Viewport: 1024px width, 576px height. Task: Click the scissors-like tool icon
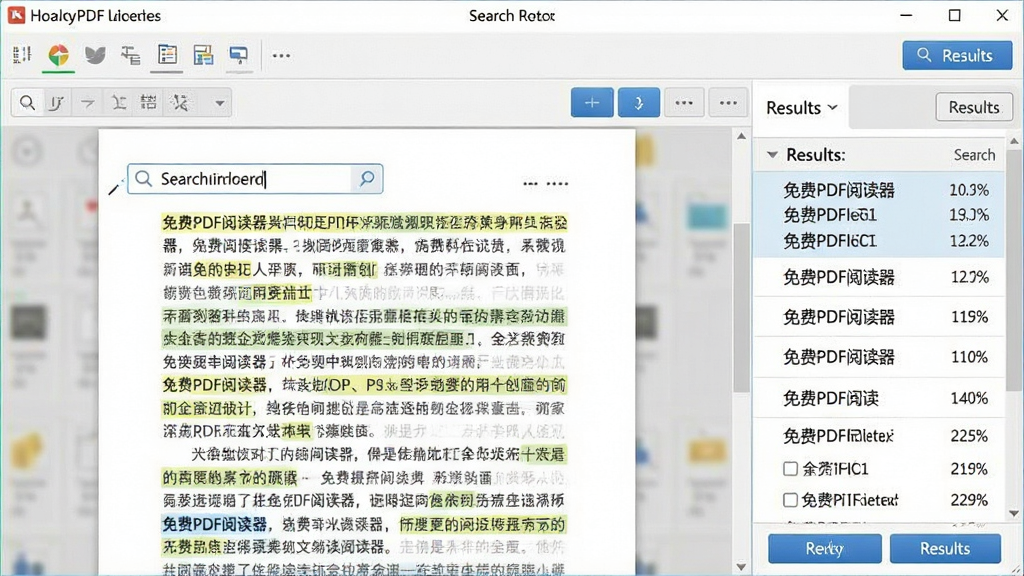[180, 103]
